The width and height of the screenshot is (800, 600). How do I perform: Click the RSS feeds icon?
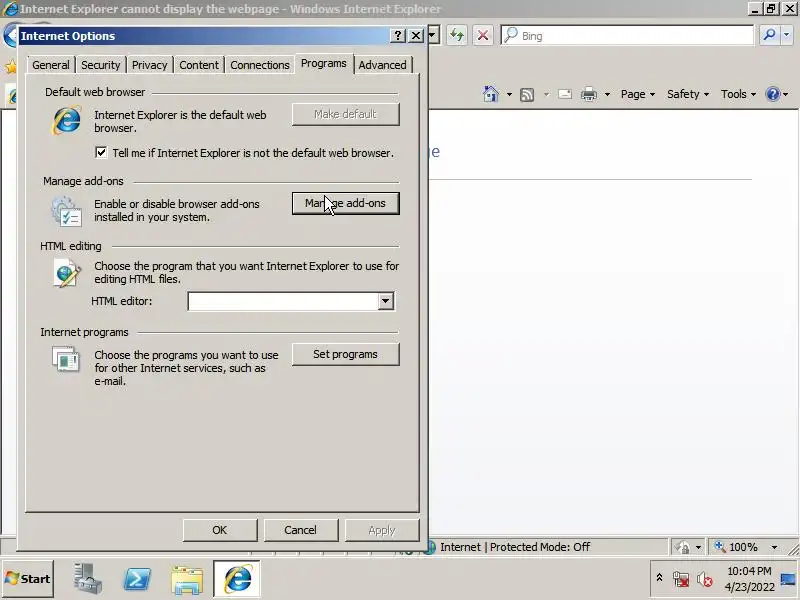point(527,94)
